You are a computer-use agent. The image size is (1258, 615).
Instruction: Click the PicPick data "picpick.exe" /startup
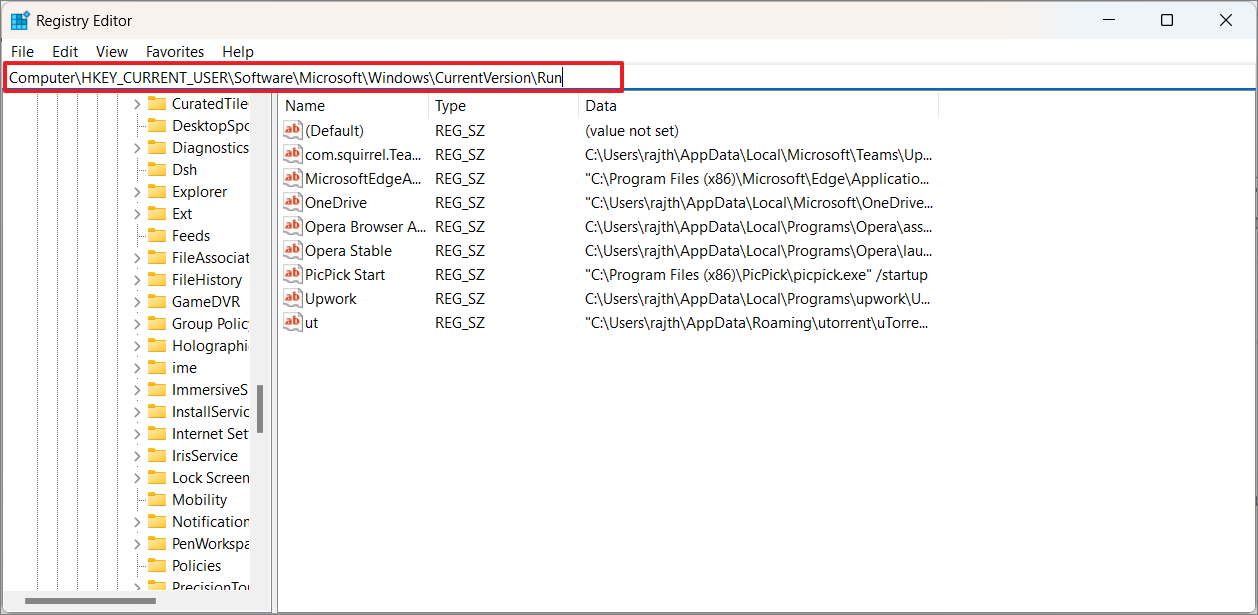[757, 275]
